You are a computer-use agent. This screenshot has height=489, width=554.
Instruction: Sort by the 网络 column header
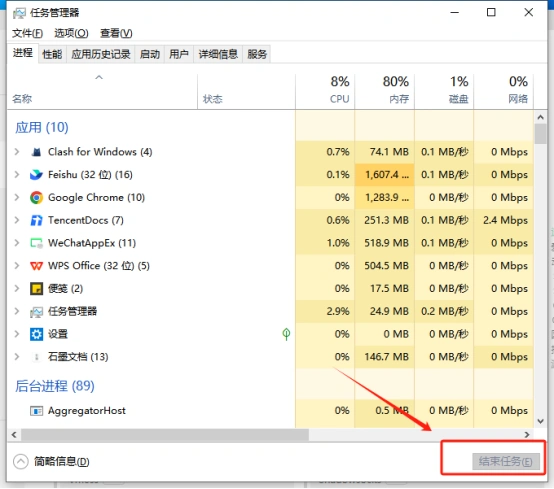pos(504,92)
